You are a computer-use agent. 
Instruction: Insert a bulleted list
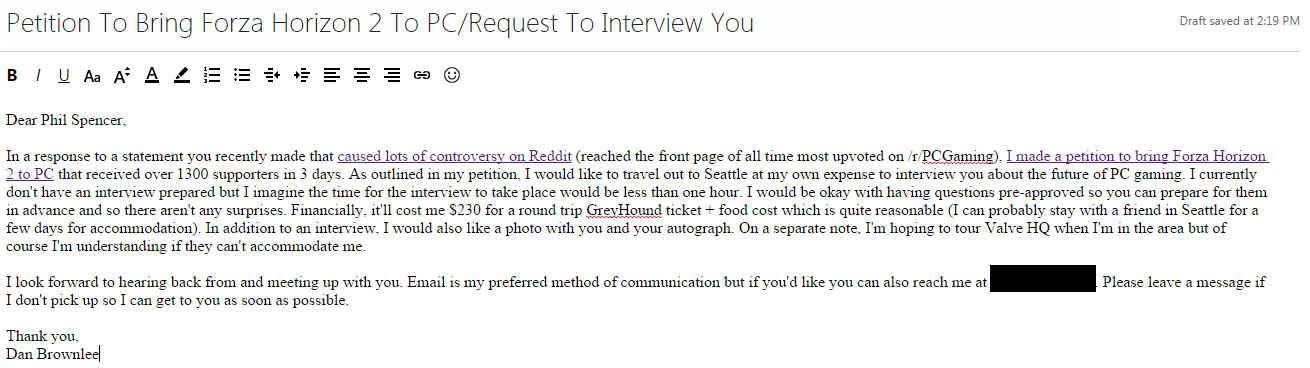(x=241, y=75)
